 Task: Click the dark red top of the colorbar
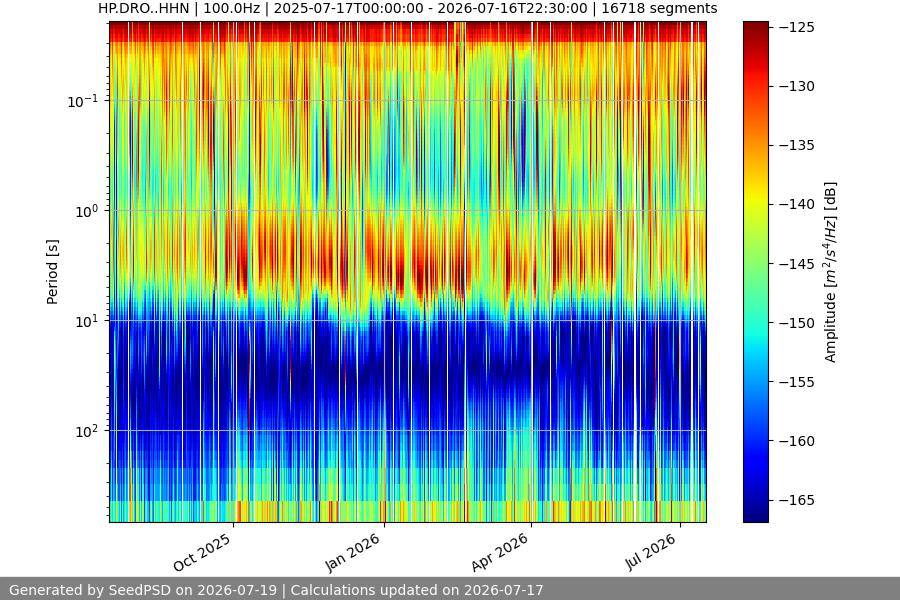pyautogui.click(x=755, y=26)
